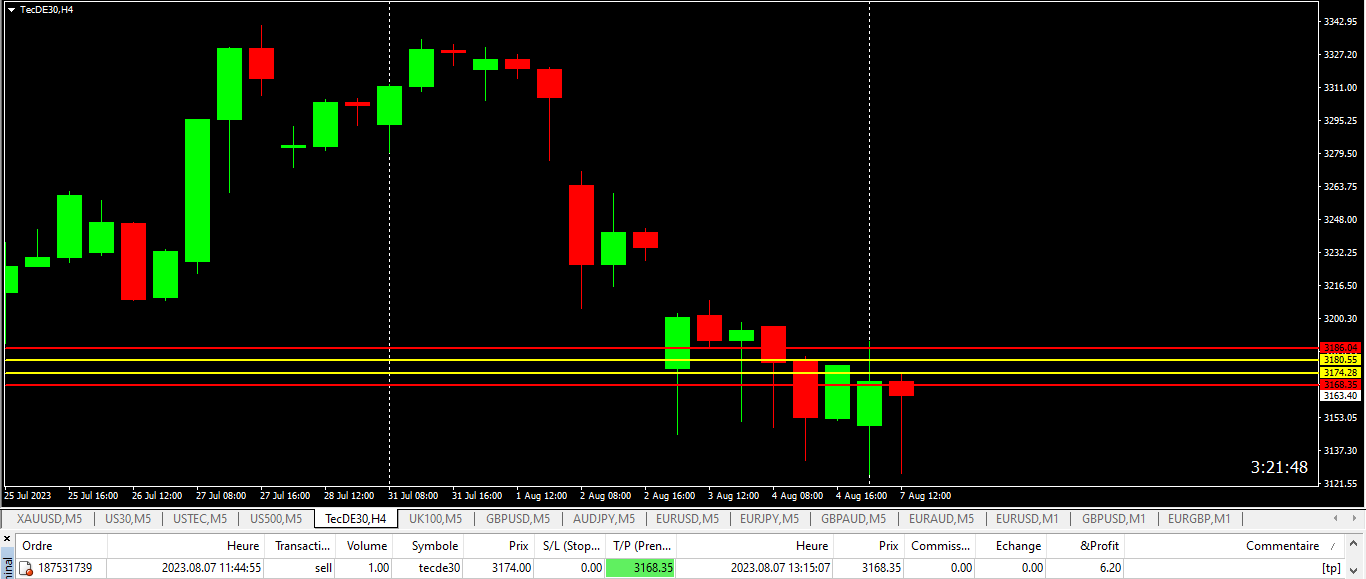
Task: Switch to the EURGBP,M1 chart tab
Action: tap(1199, 519)
